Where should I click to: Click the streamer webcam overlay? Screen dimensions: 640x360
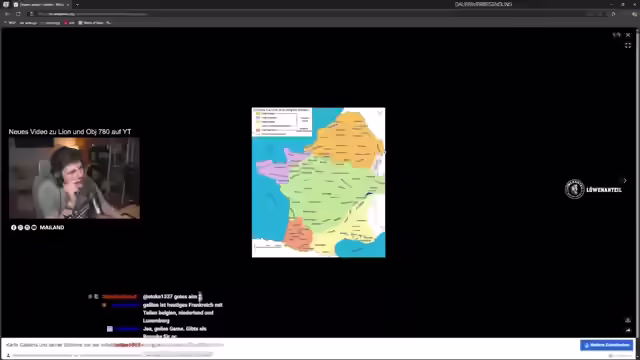pos(74,178)
